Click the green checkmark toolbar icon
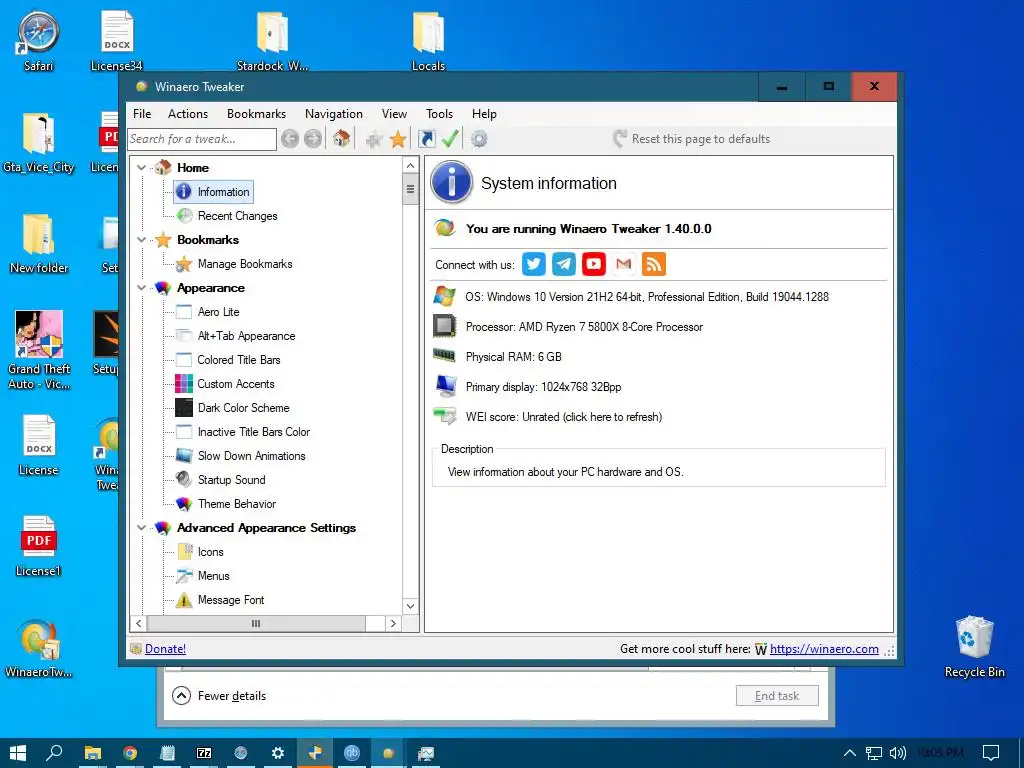The image size is (1024, 768). 451,138
